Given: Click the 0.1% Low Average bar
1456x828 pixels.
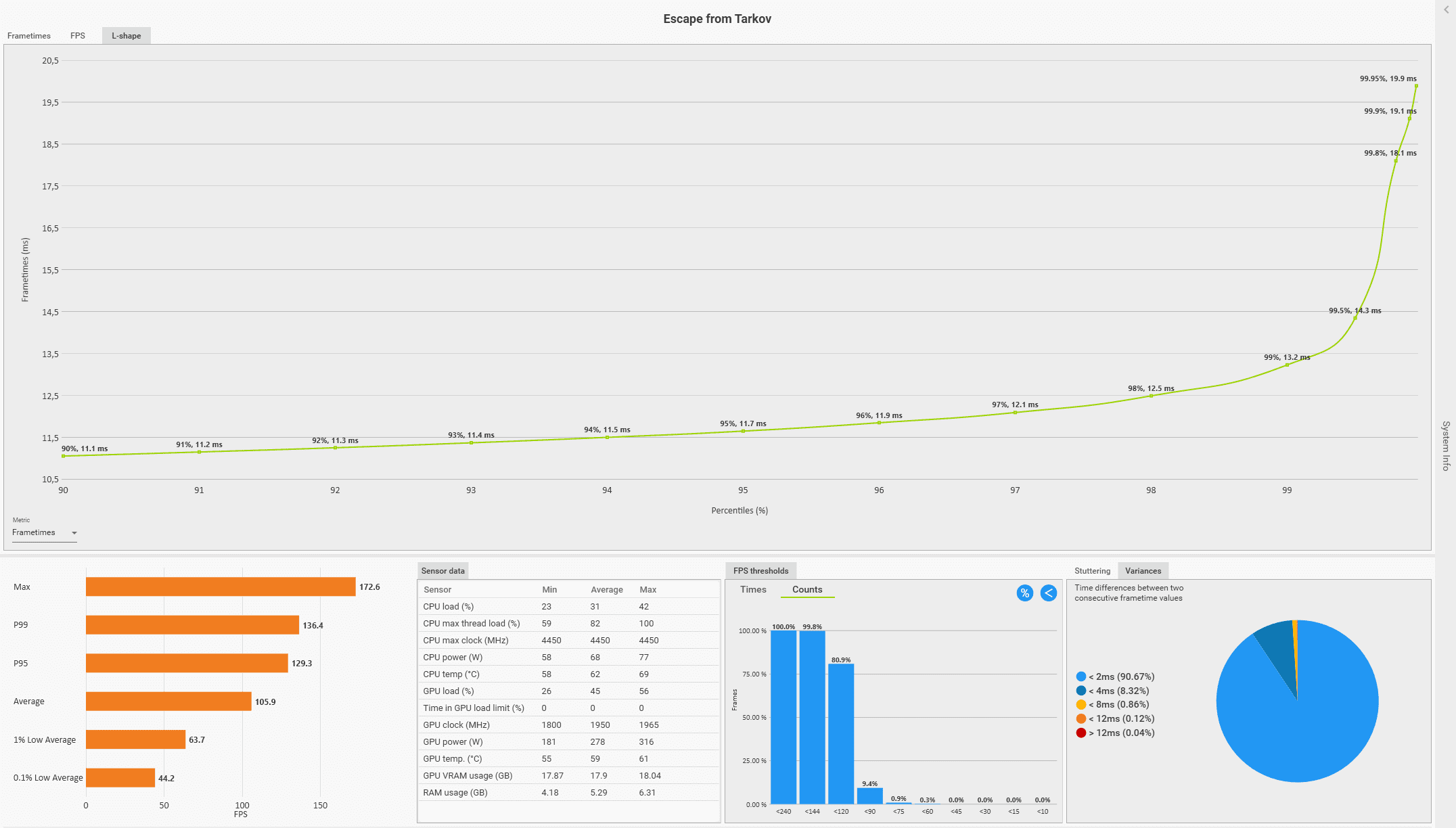Looking at the screenshot, I should (x=120, y=778).
